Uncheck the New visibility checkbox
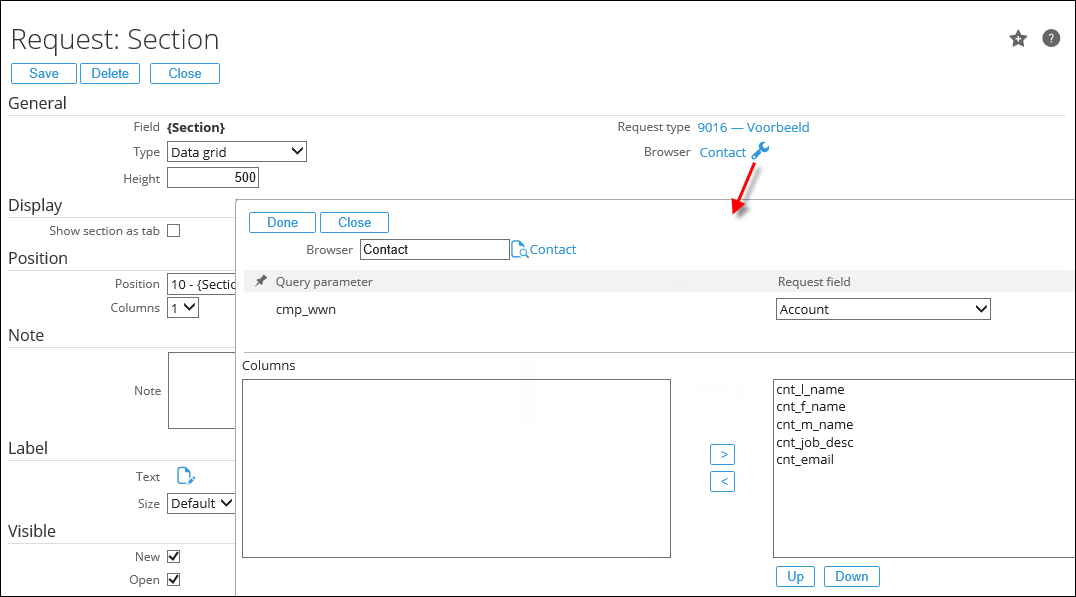The image size is (1076, 597). click(173, 556)
